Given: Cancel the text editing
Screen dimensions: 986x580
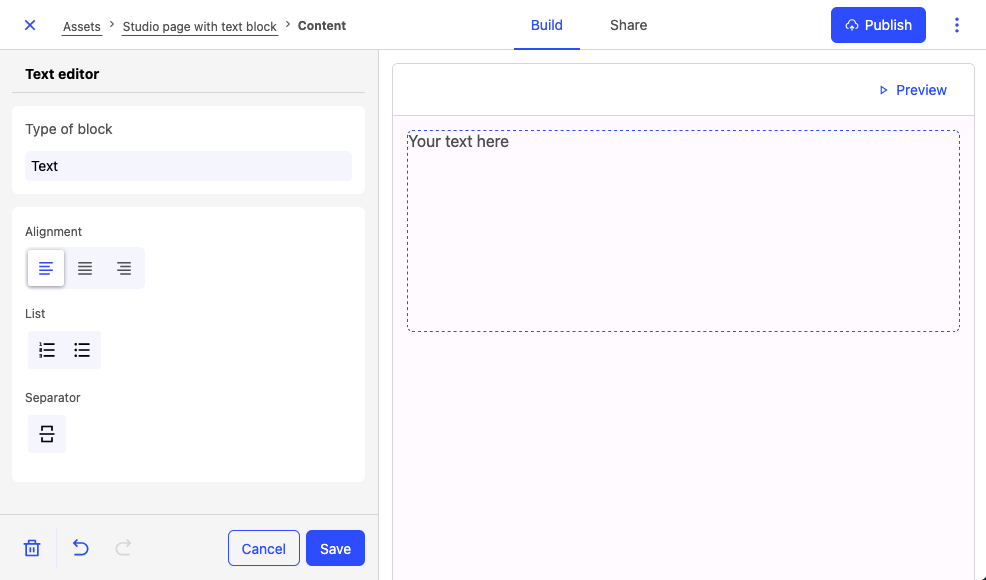Looking at the screenshot, I should (264, 548).
